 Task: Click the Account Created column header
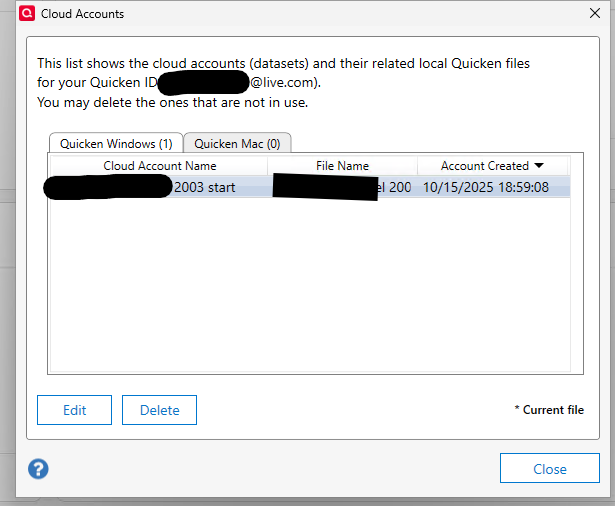click(x=492, y=166)
